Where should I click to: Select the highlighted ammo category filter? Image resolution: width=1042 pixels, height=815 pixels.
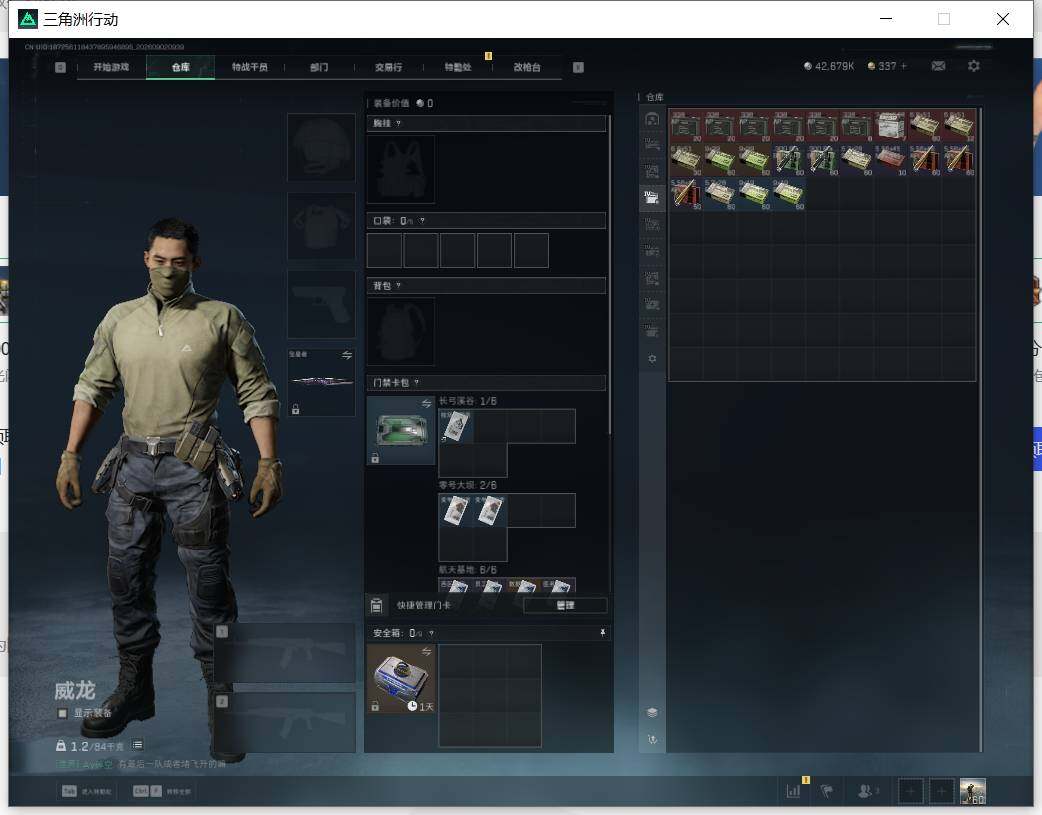[652, 198]
